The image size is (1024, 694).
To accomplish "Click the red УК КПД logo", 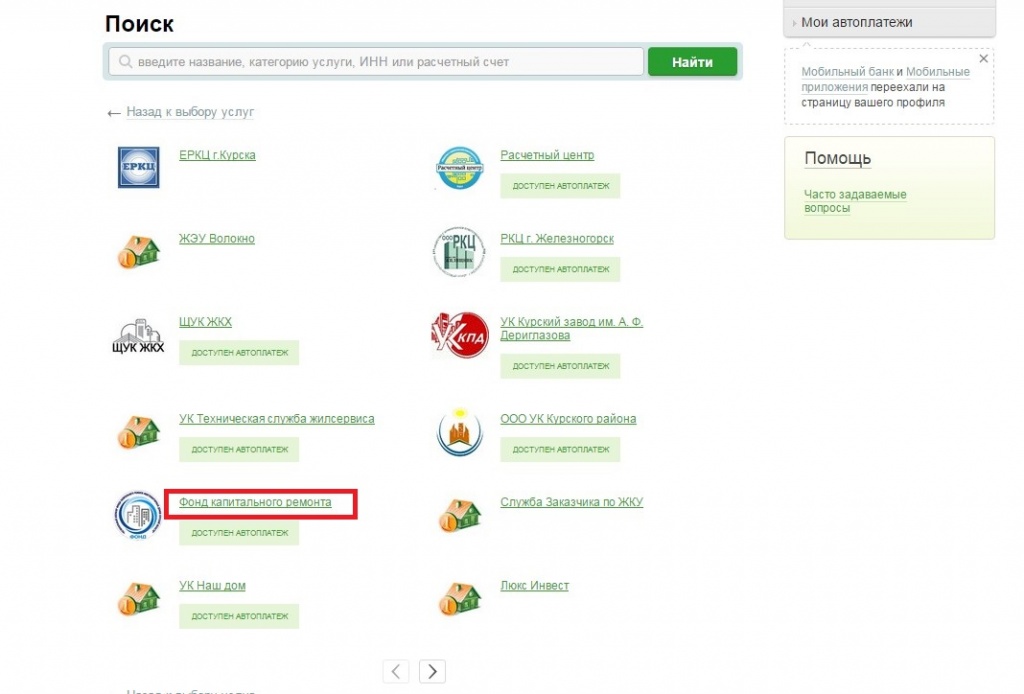I will tap(460, 335).
